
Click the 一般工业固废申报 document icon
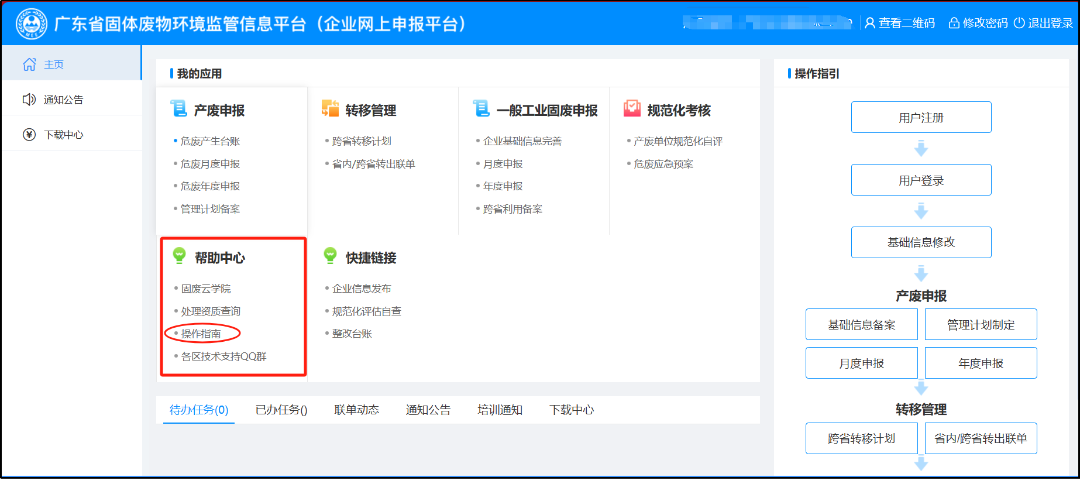click(x=481, y=109)
